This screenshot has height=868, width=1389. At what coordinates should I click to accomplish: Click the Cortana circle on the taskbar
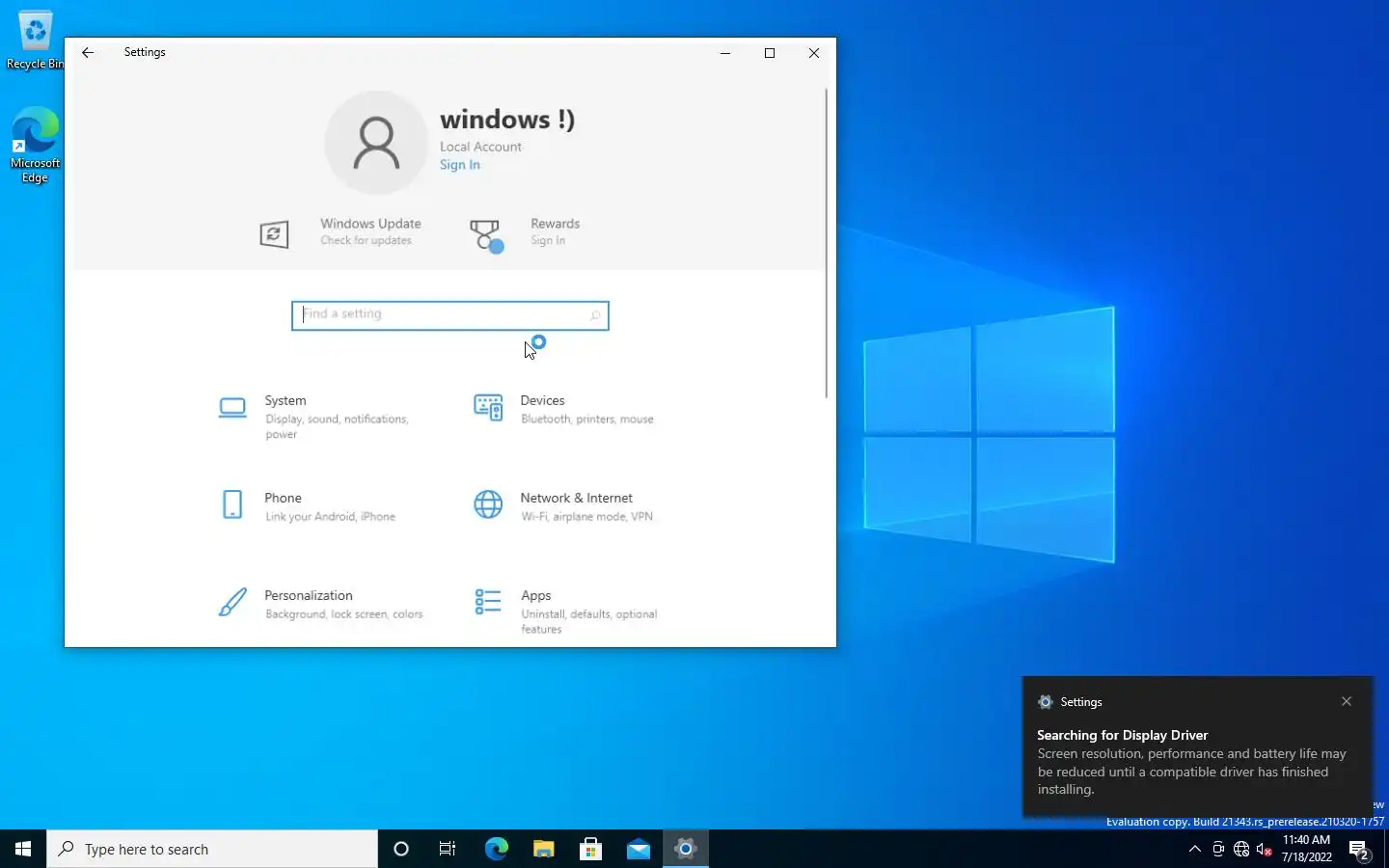click(401, 849)
